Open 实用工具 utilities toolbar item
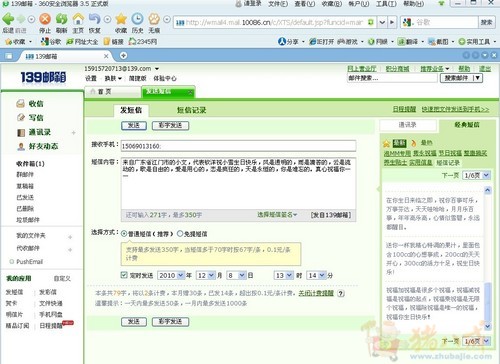500x364 pixels. [474, 42]
